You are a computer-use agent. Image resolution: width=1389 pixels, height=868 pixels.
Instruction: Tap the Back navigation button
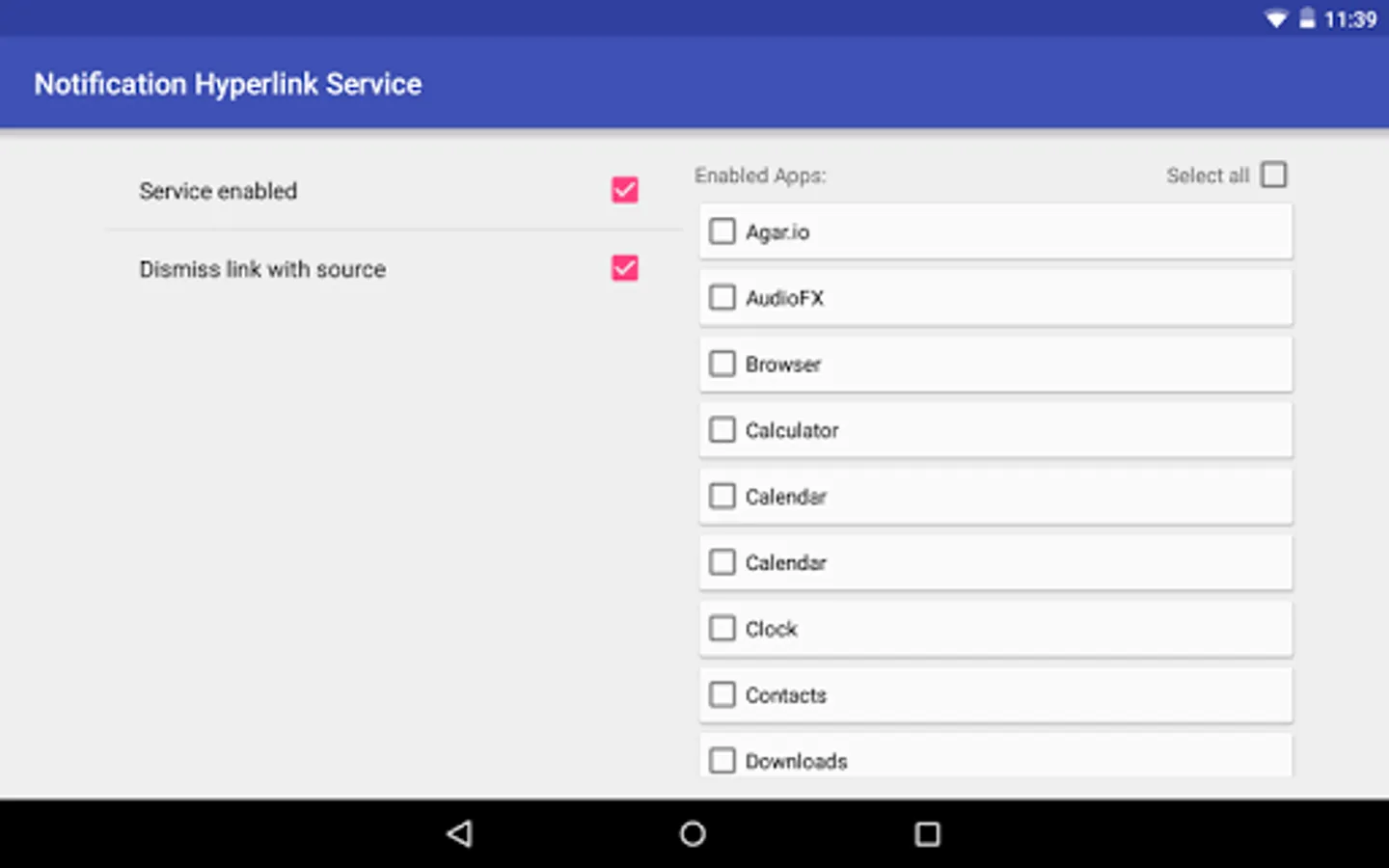tap(461, 833)
